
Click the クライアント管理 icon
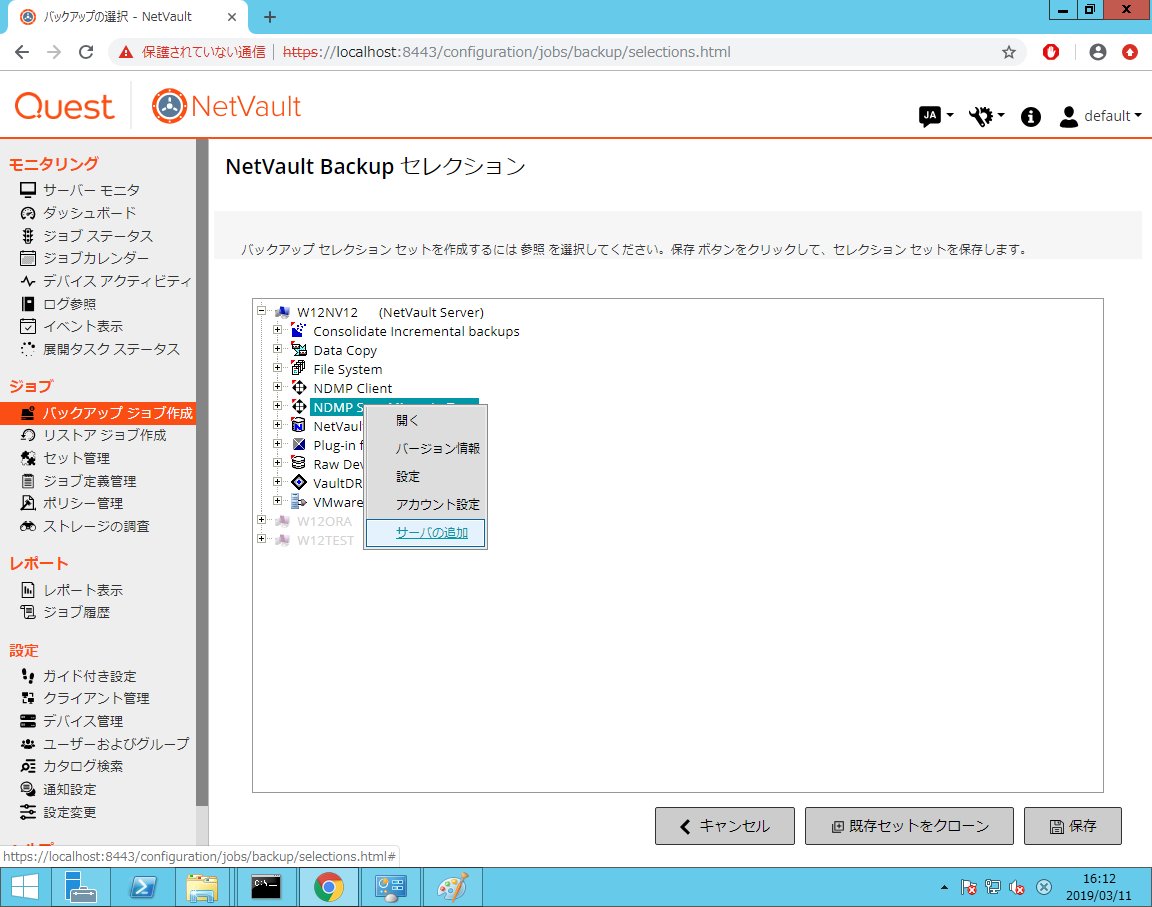click(x=28, y=698)
